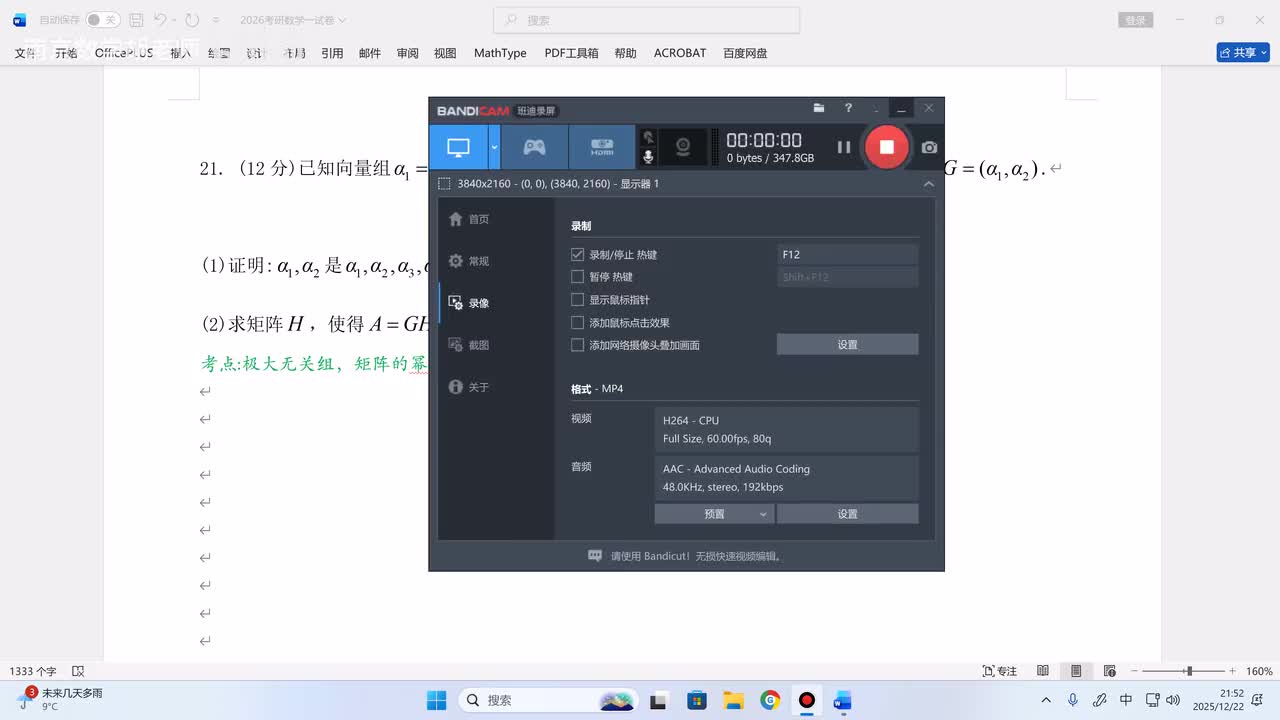Screen dimensions: 1280x720
Task: Click the Word zoom slider handle
Action: (1188, 671)
